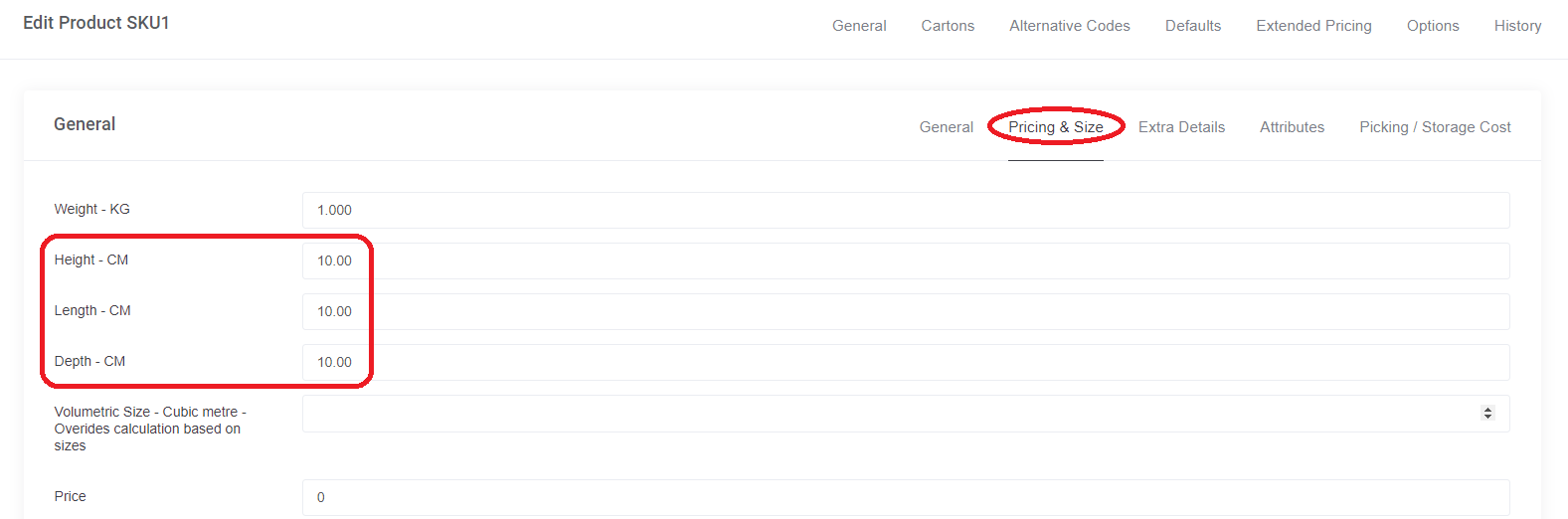Image resolution: width=1568 pixels, height=519 pixels.
Task: Open the Defaults section
Action: point(1193,26)
